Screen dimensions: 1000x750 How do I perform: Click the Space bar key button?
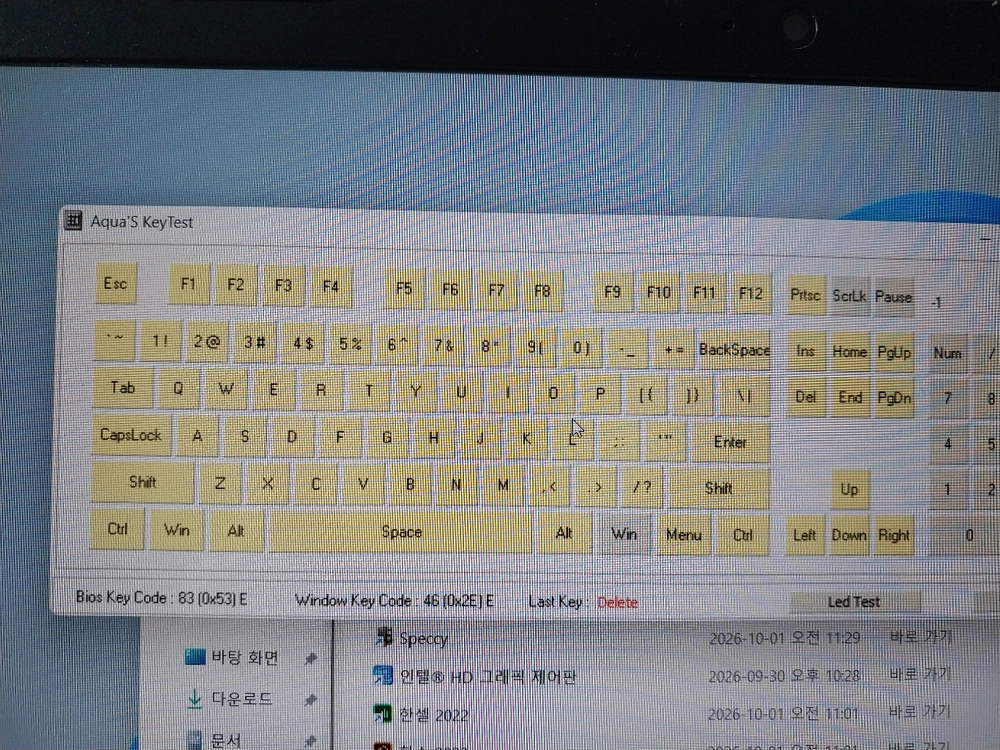click(401, 532)
